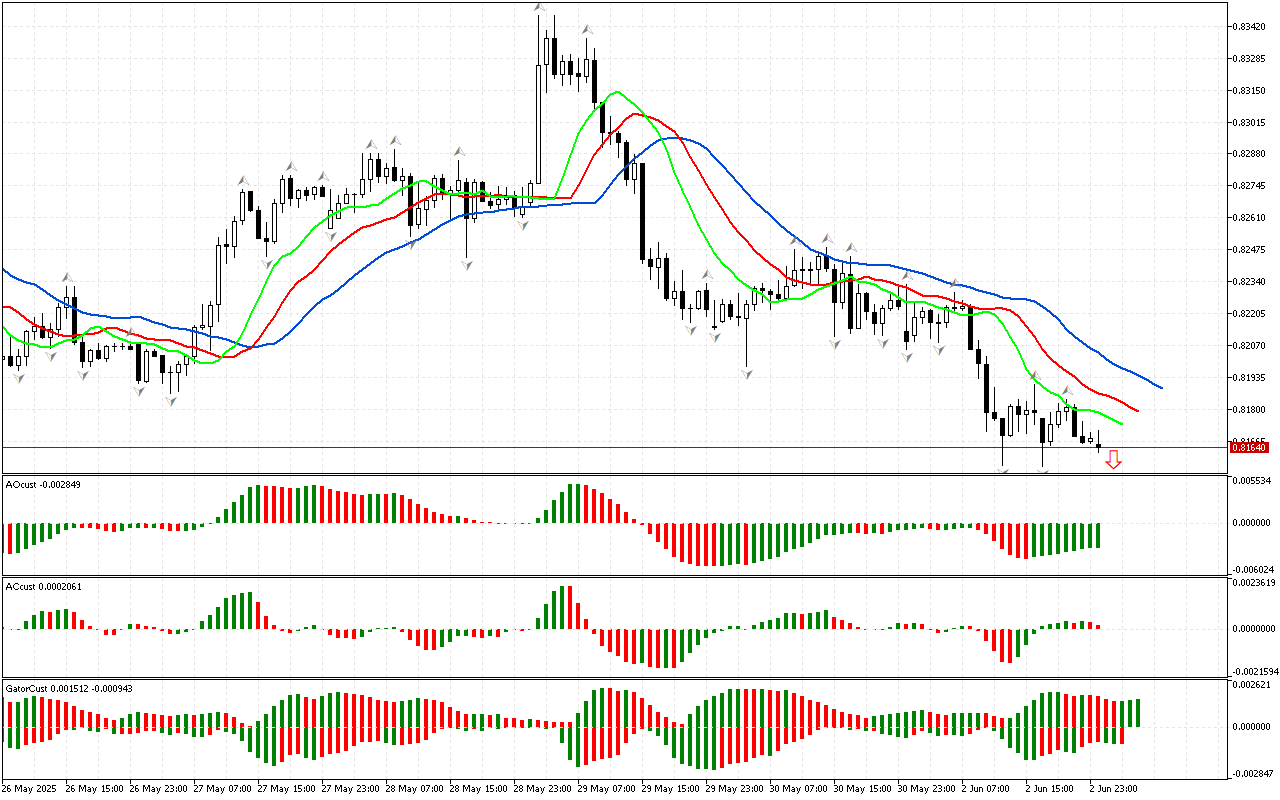Select the right end of the blue Alligator line

1161,387
